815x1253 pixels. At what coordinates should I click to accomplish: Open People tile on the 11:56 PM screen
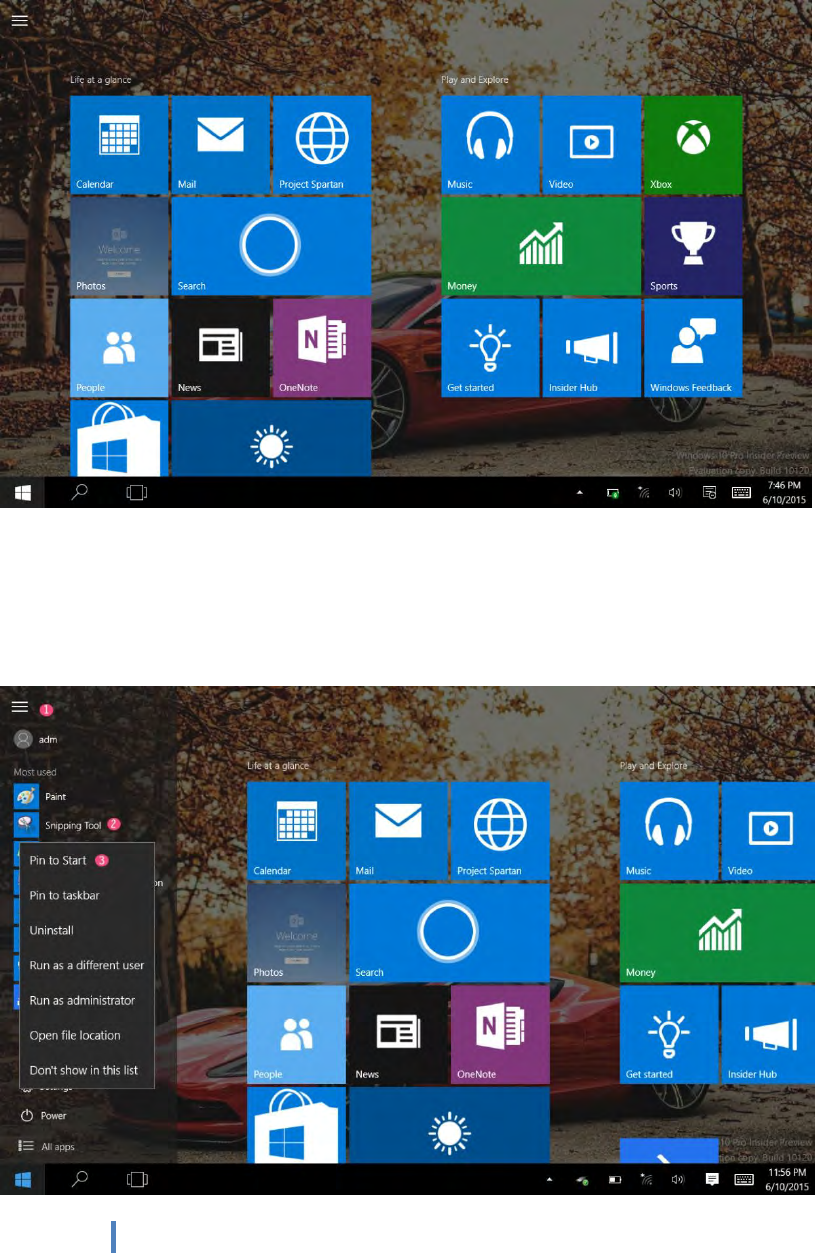point(296,1034)
